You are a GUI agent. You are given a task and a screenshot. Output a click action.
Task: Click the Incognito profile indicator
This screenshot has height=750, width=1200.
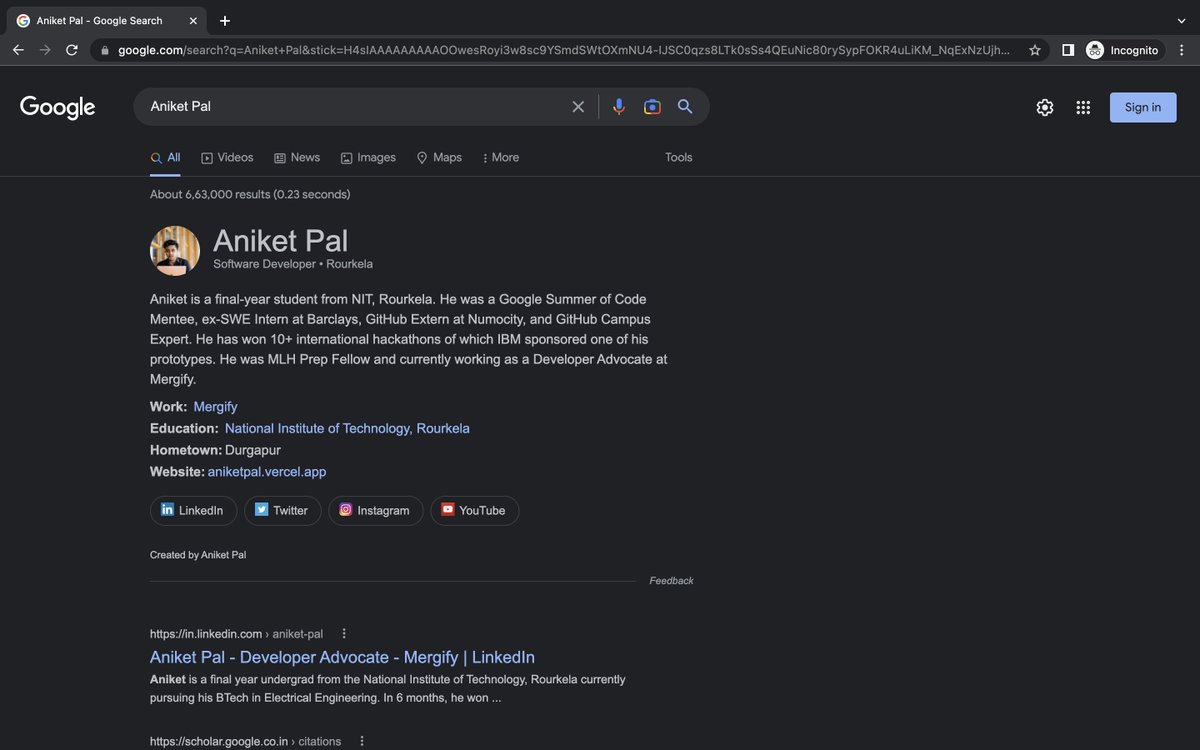click(1123, 50)
